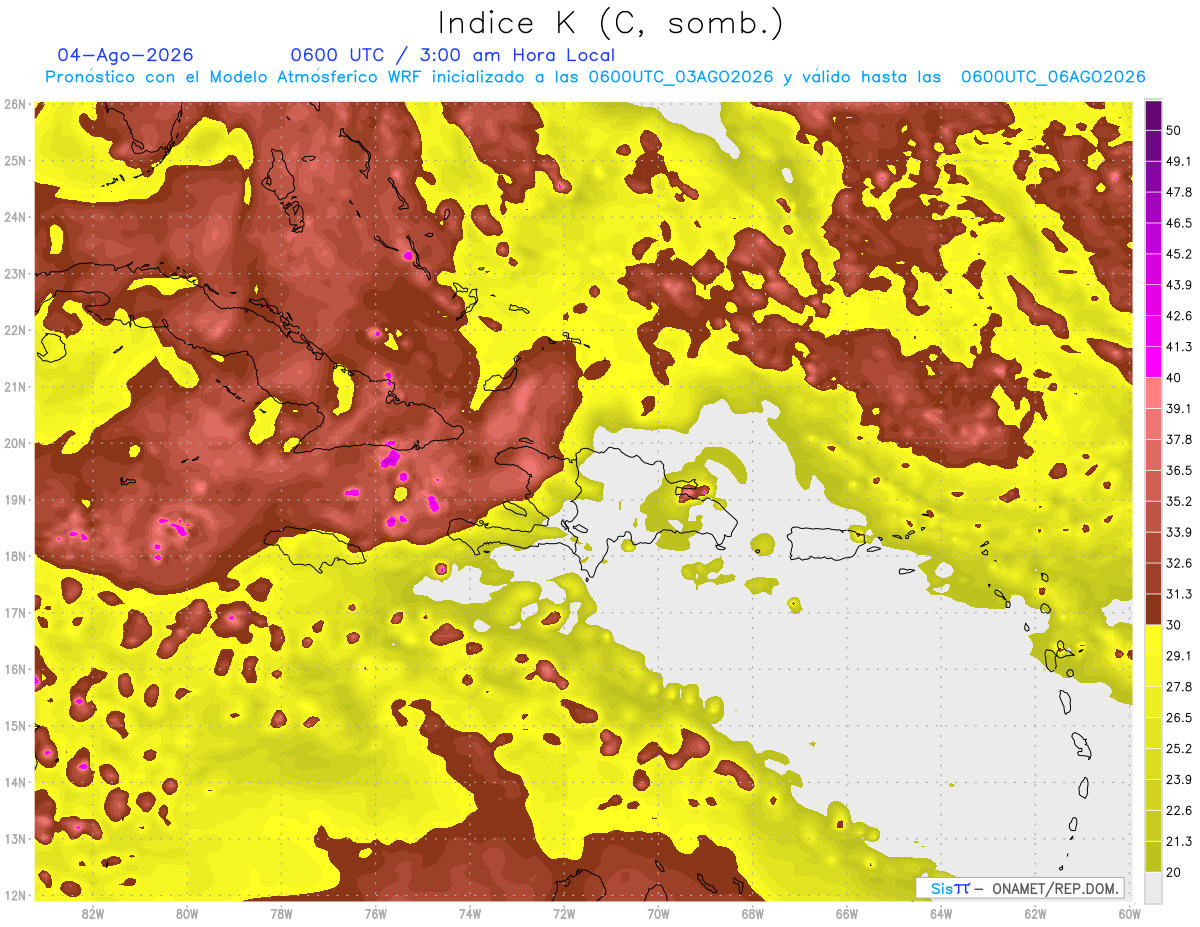The height and width of the screenshot is (927, 1200).
Task: Click the '27.8' color scale label
Action: [1179, 687]
